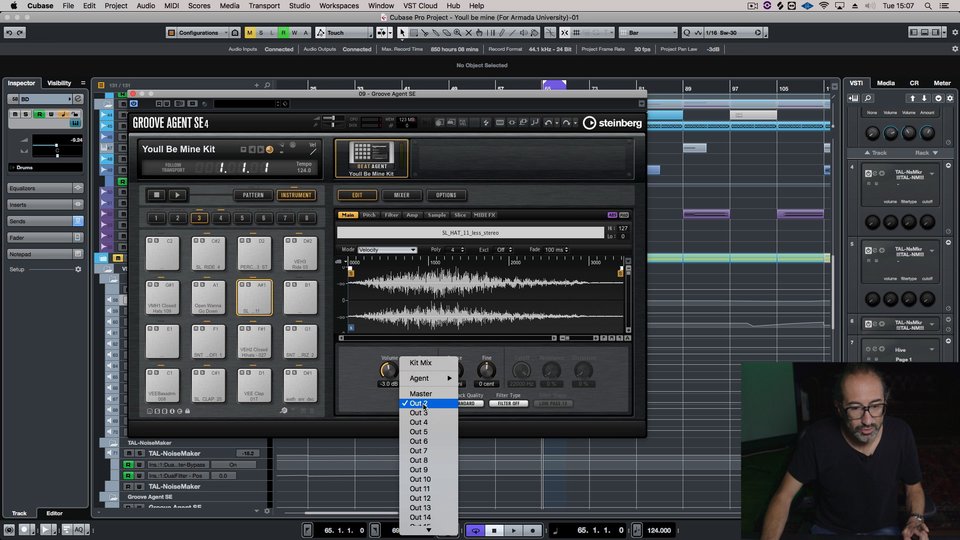Toggle the purple Cycle loop button
This screenshot has width=960, height=540.
[x=475, y=530]
